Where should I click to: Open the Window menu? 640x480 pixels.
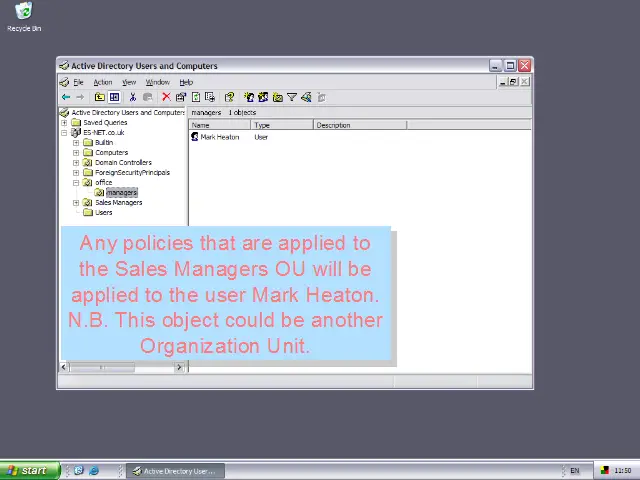click(x=158, y=82)
